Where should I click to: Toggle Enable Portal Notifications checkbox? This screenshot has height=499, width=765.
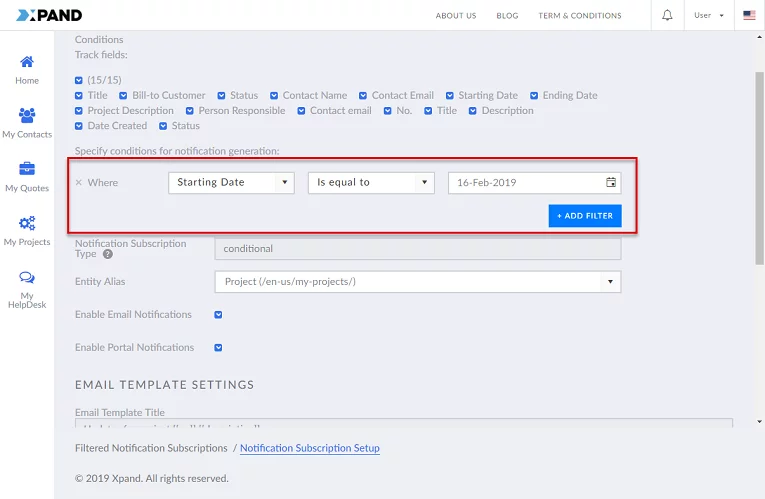point(218,348)
